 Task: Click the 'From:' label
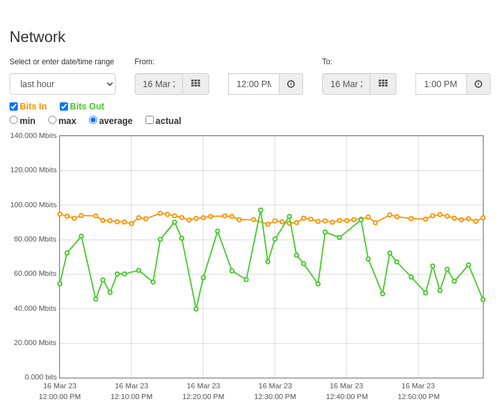tap(144, 62)
